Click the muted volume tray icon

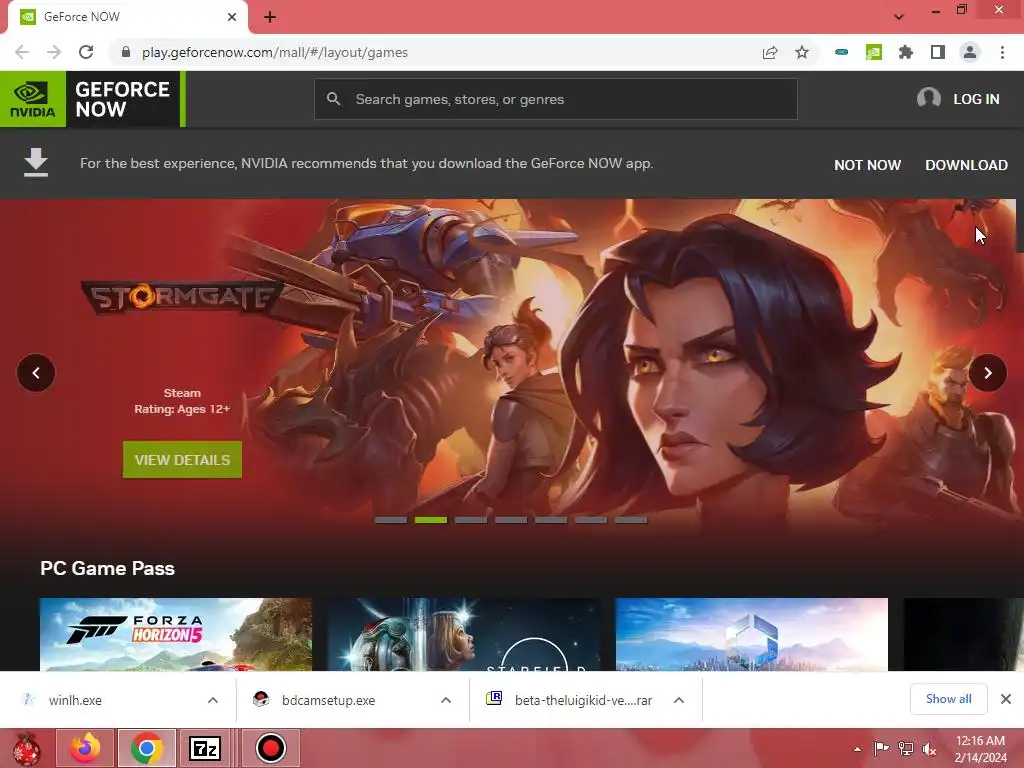(929, 748)
